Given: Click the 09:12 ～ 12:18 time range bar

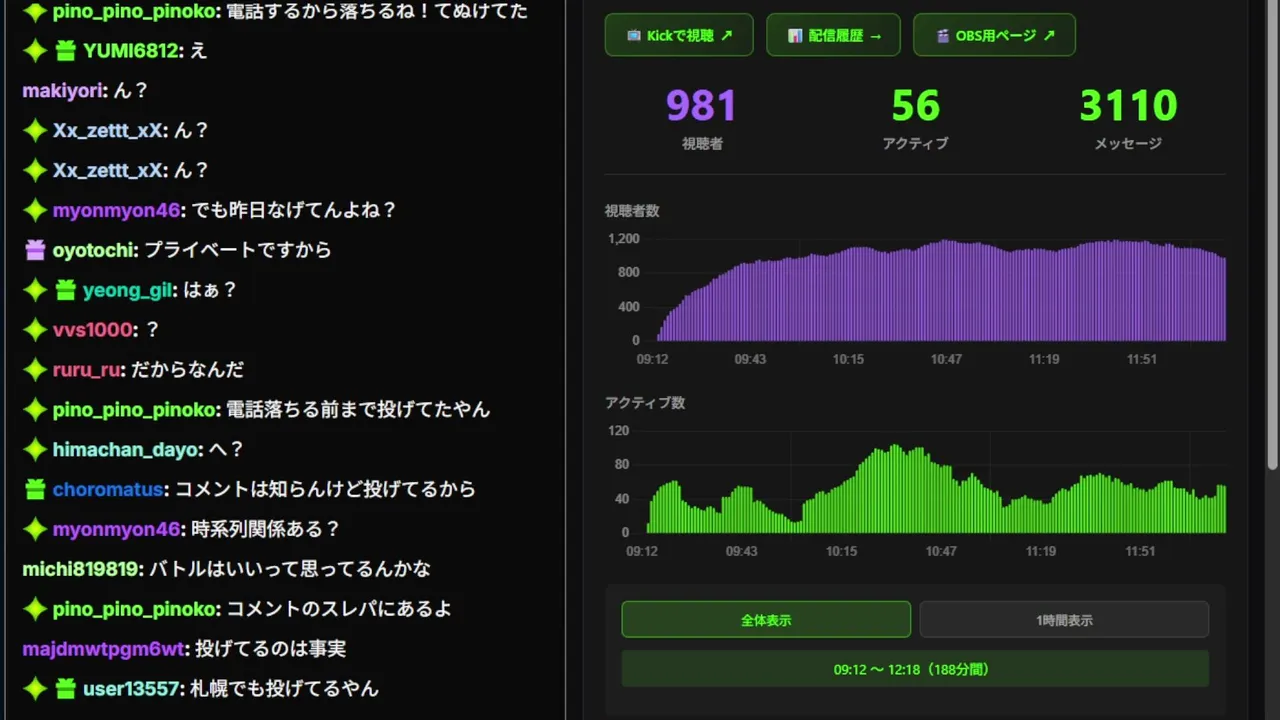Looking at the screenshot, I should click(915, 669).
